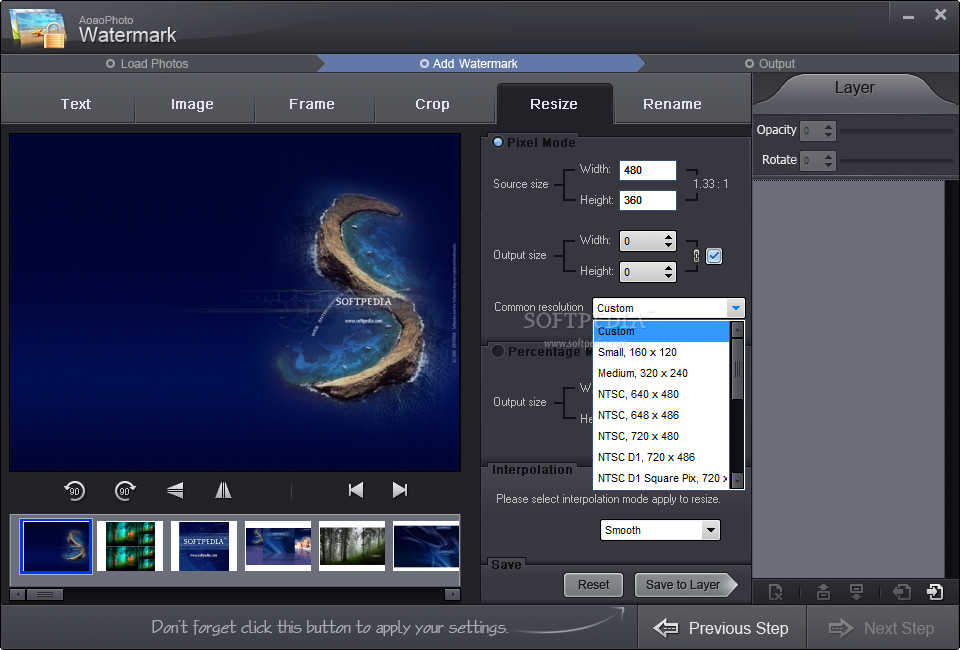Open the Image tab
The width and height of the screenshot is (960, 650).
(192, 104)
